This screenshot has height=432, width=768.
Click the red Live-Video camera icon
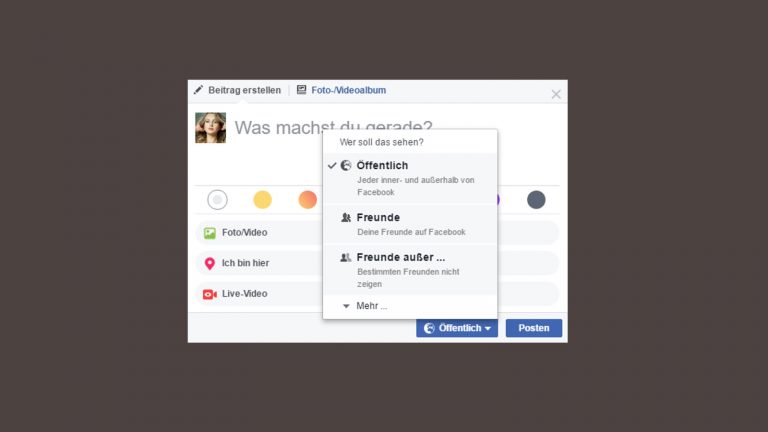210,294
